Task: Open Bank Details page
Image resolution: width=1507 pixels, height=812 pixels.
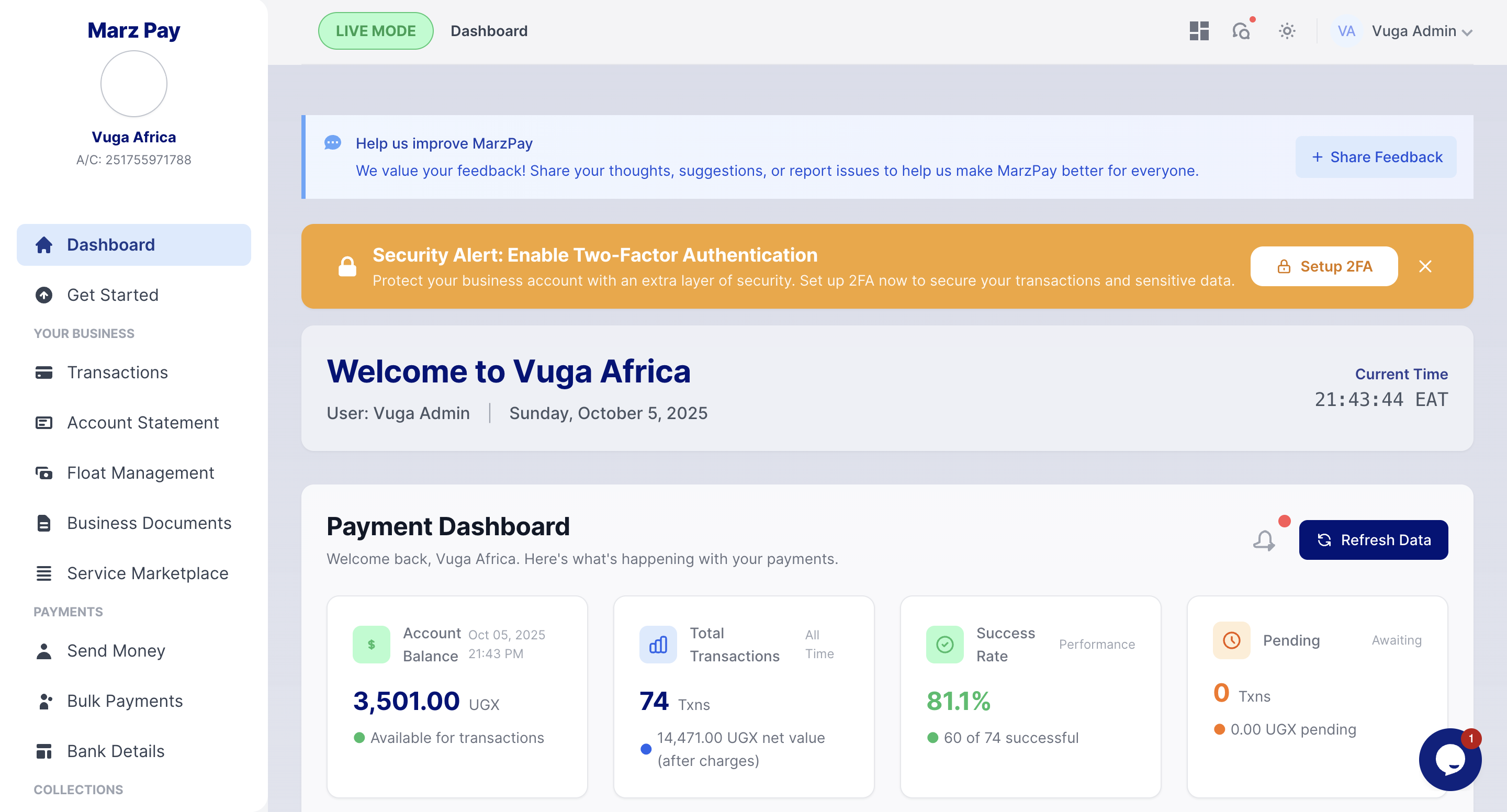Action: click(x=133, y=751)
